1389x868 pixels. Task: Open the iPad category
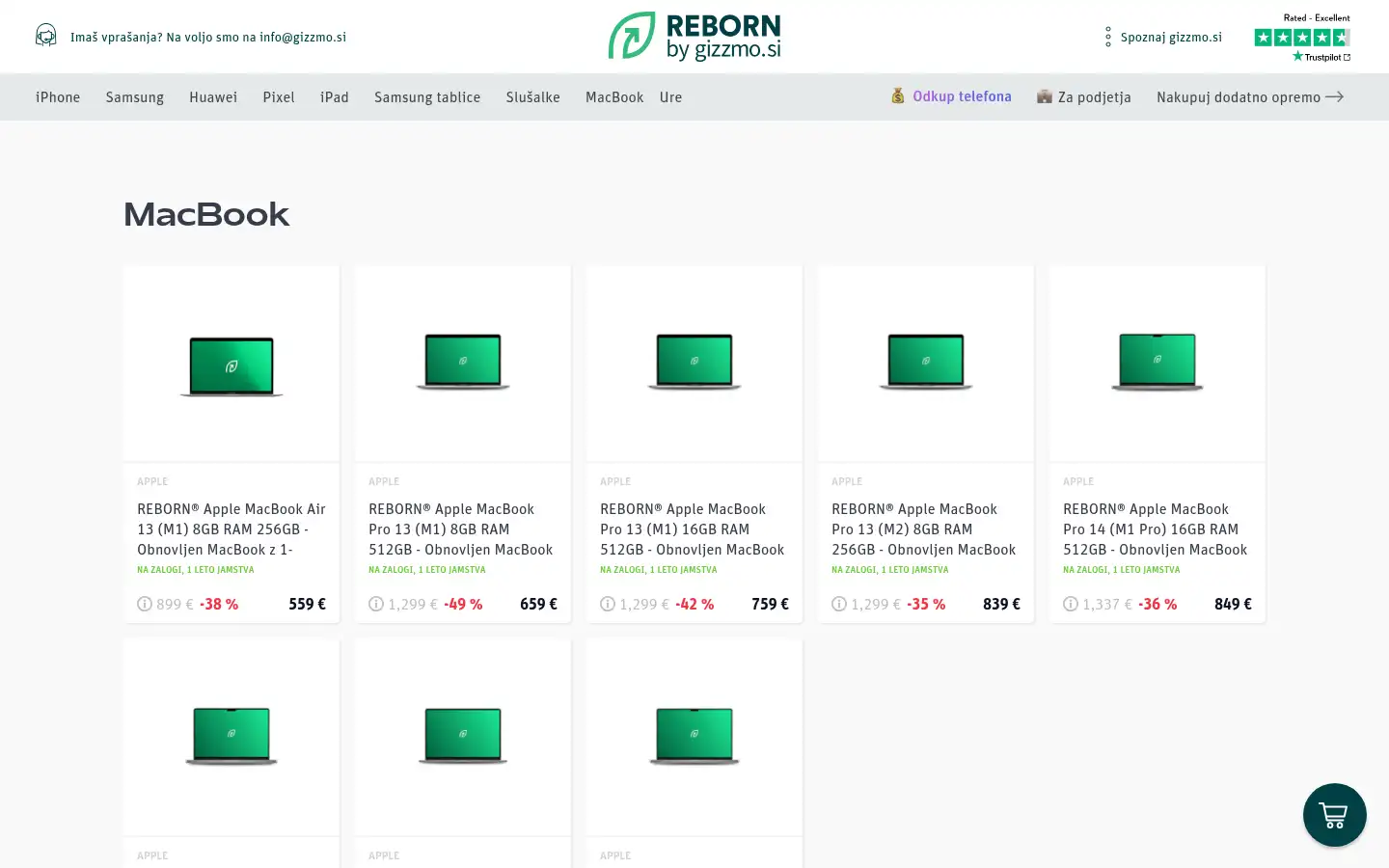tap(335, 97)
